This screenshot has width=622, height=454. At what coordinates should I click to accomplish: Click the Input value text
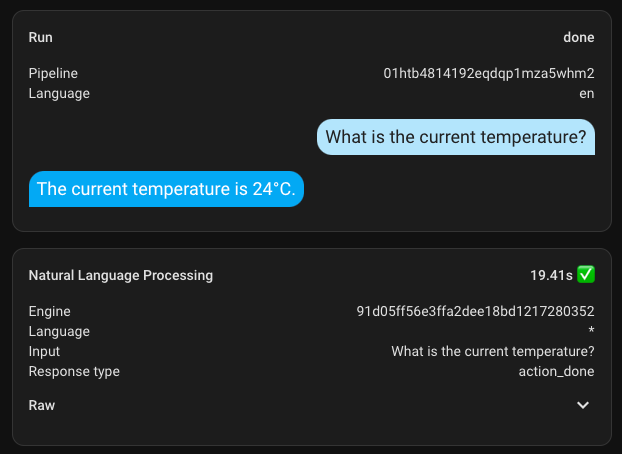point(493,351)
